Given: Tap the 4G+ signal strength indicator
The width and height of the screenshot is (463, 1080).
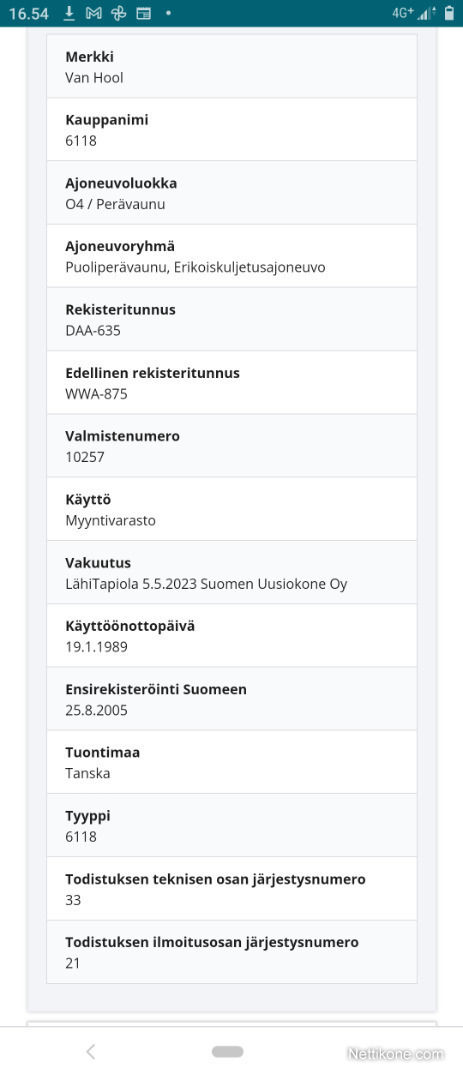Looking at the screenshot, I should point(415,13).
